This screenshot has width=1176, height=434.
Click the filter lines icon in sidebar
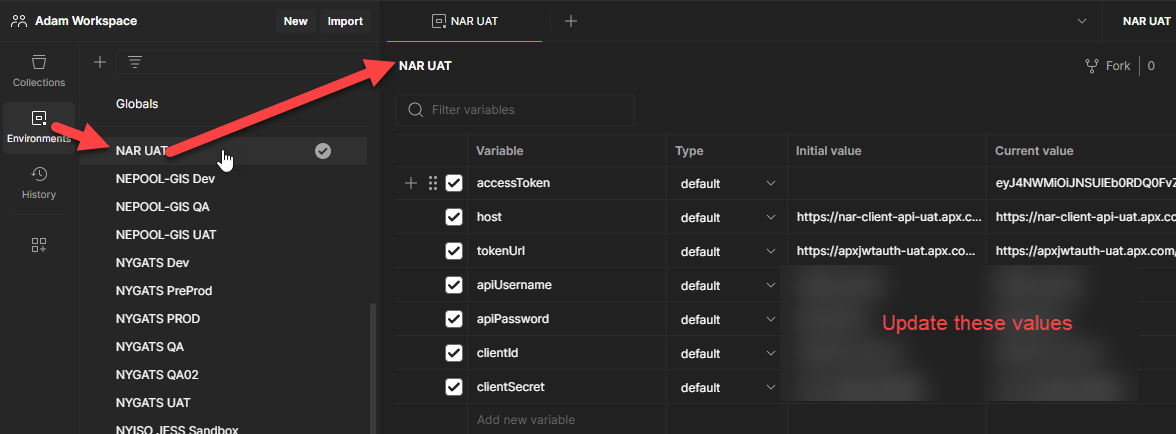(x=135, y=62)
